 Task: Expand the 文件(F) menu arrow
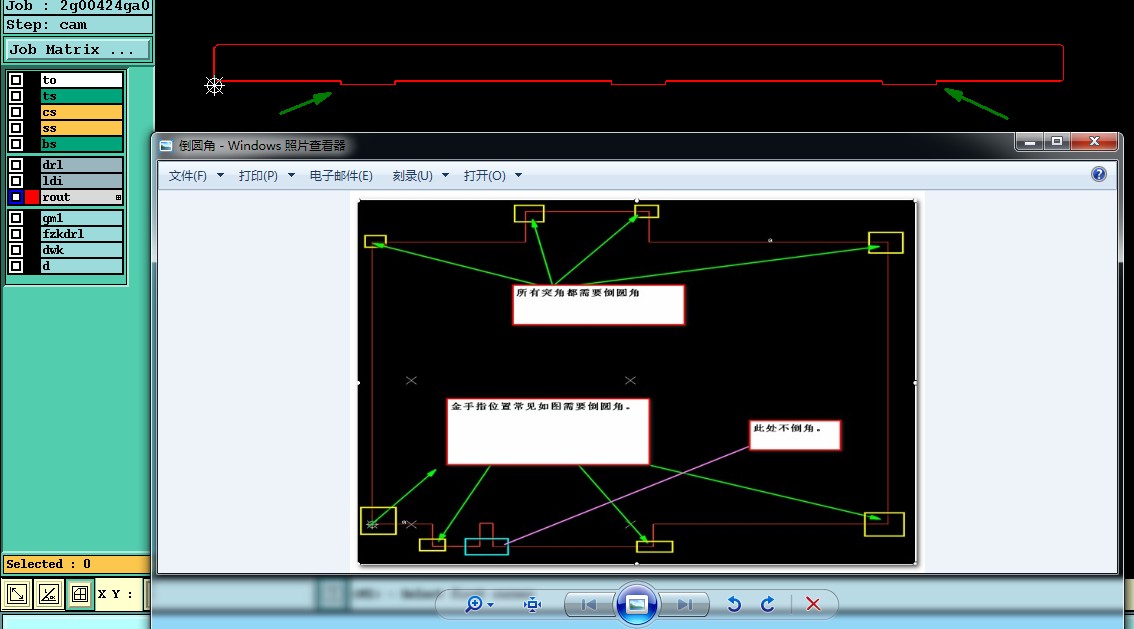pyautogui.click(x=220, y=176)
